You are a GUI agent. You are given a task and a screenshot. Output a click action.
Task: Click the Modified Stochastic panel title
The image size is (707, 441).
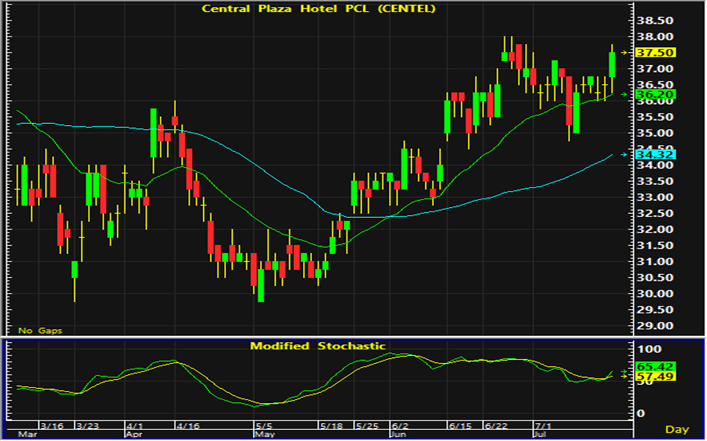[x=318, y=346]
